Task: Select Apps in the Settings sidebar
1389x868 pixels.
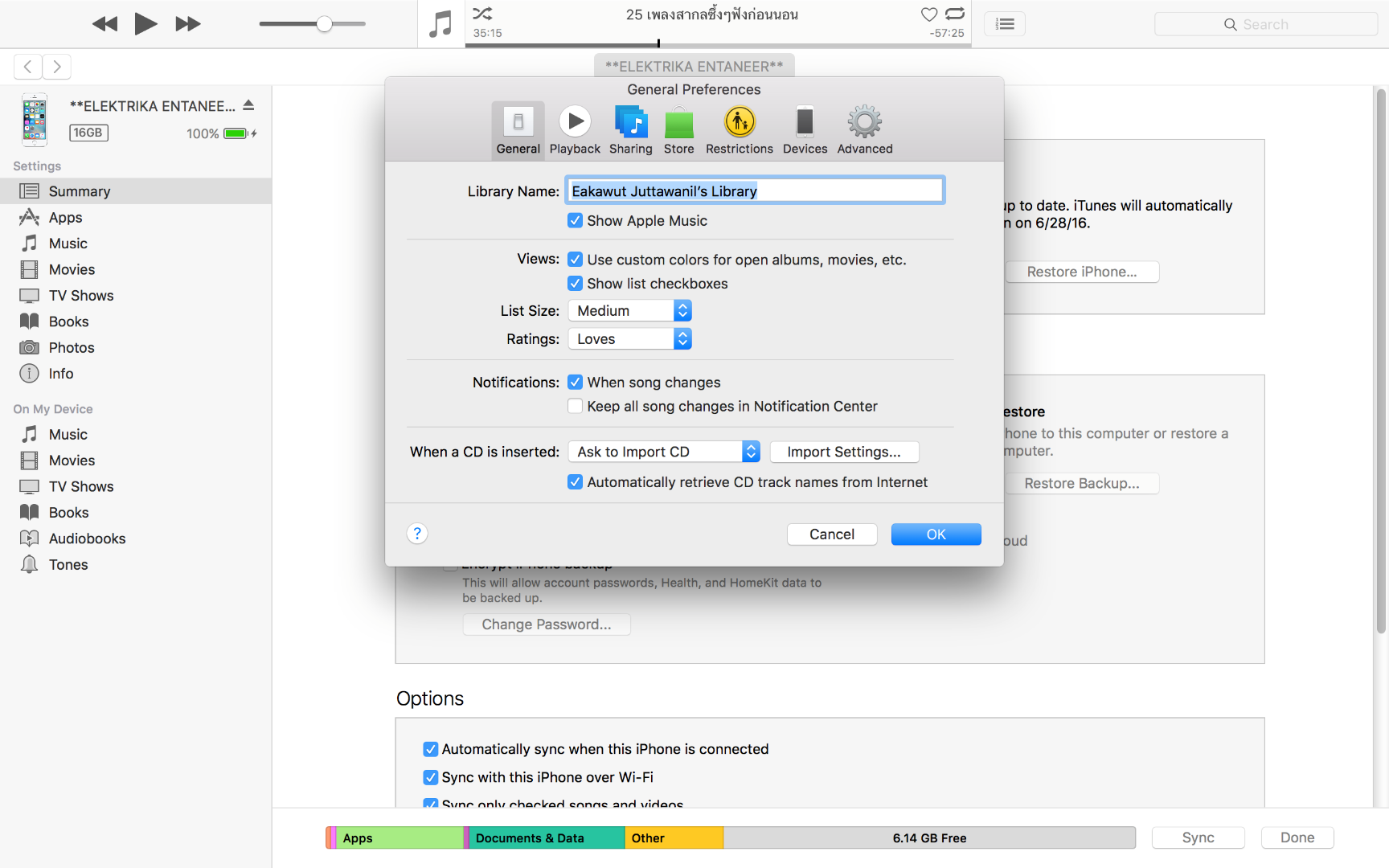Action: coord(136,217)
